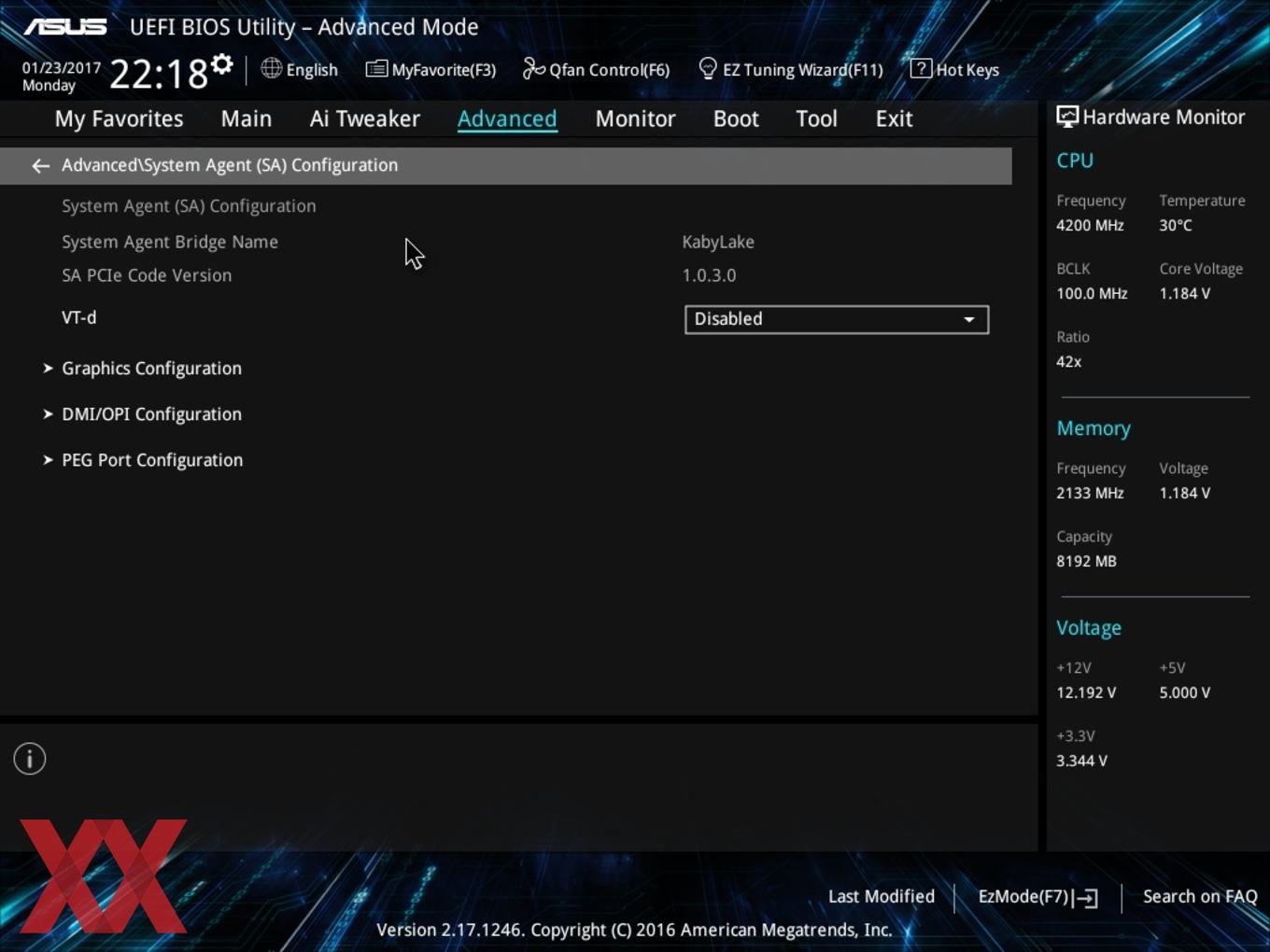Screen dimensions: 1270x952
Task: Expand Graphics Configuration submenu
Action: (x=151, y=369)
